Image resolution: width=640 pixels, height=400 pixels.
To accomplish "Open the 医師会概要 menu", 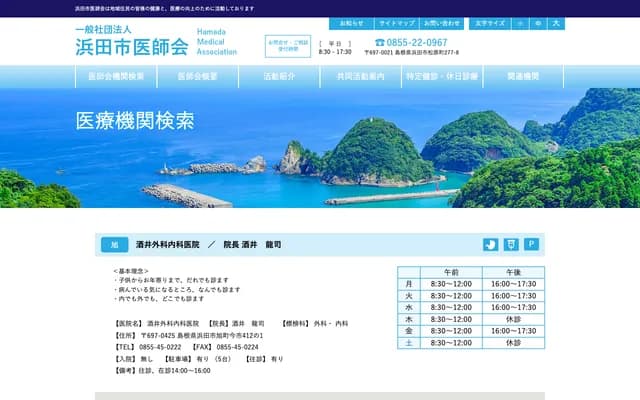I will tap(198, 76).
